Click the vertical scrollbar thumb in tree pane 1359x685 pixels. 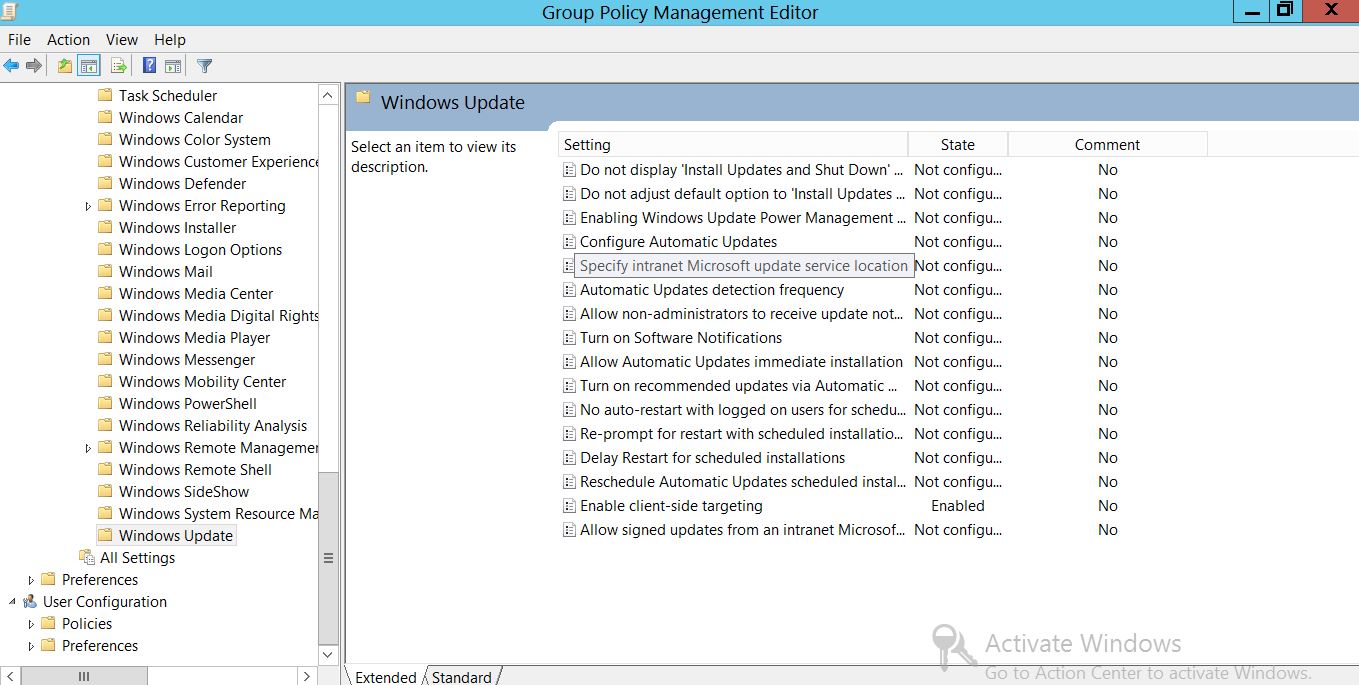pyautogui.click(x=328, y=558)
